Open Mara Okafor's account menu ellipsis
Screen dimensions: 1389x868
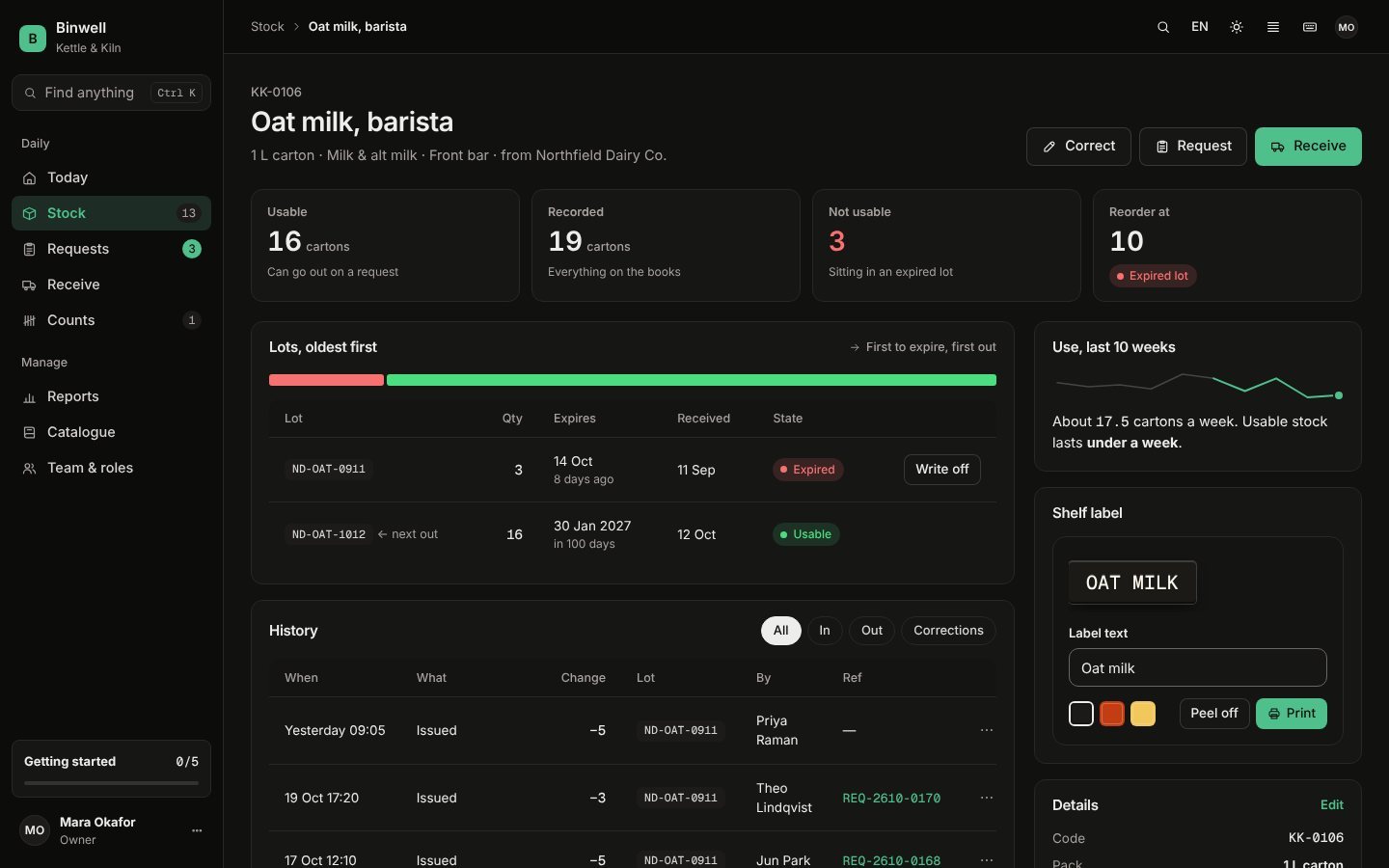(197, 830)
